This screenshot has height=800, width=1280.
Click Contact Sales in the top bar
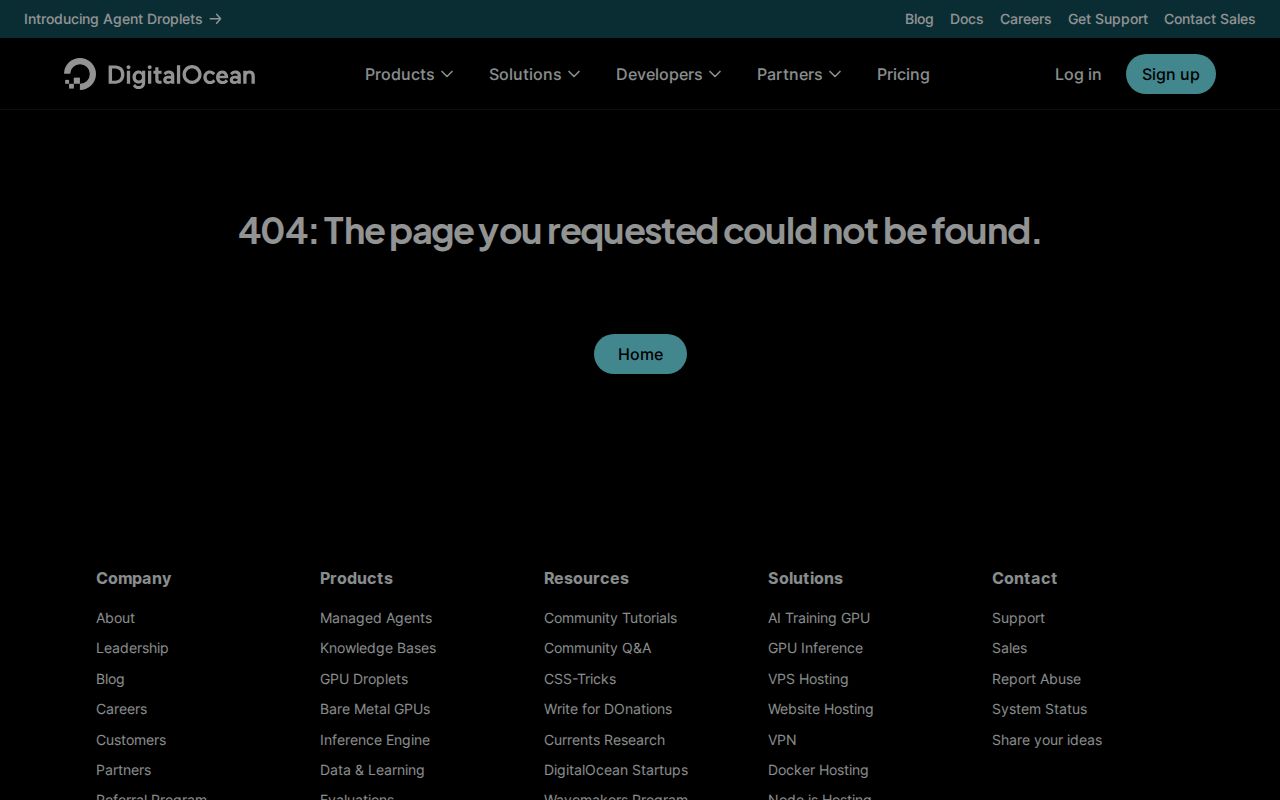[1209, 19]
